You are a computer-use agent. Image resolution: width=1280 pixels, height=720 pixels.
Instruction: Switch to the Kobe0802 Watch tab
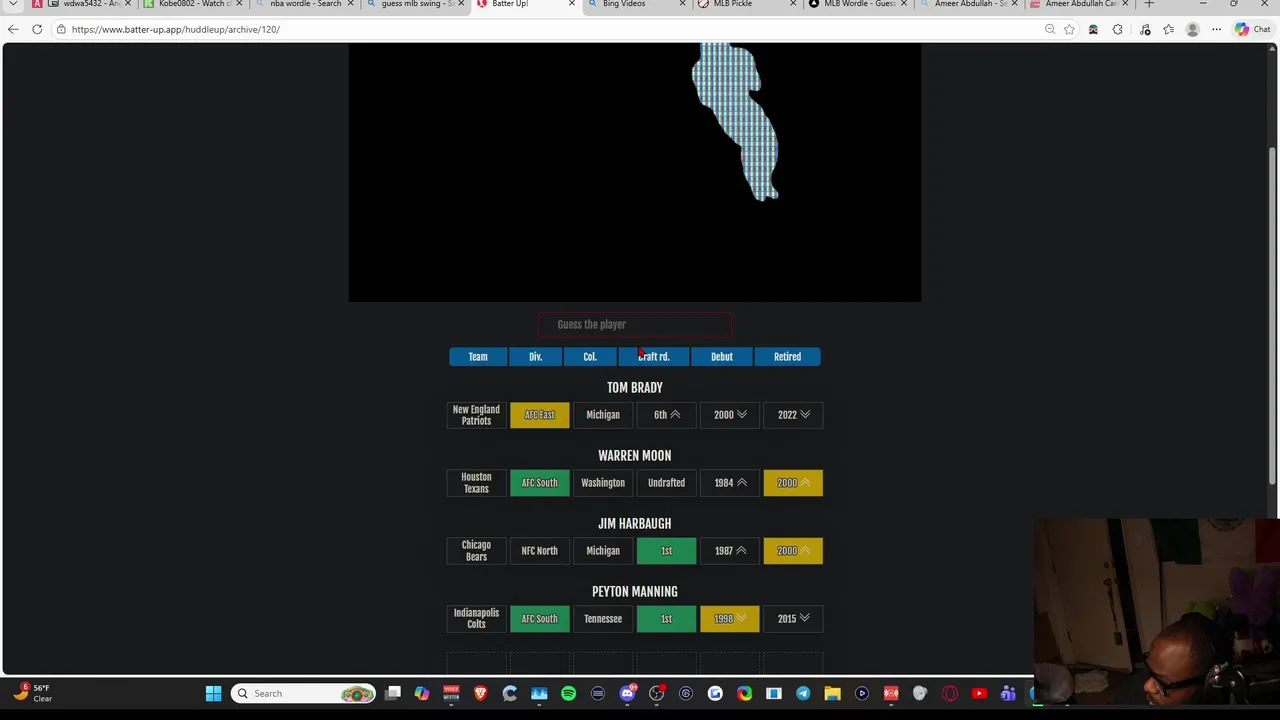coord(192,4)
